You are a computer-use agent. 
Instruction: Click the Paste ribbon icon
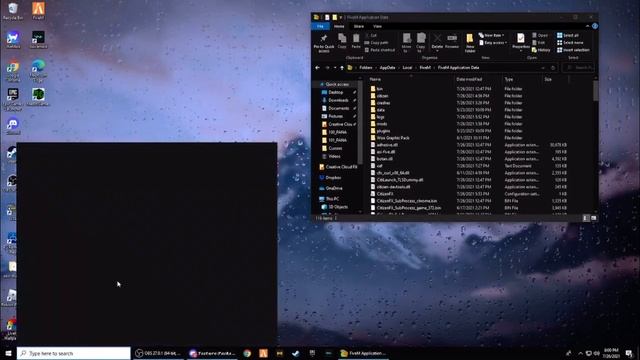tap(356, 41)
